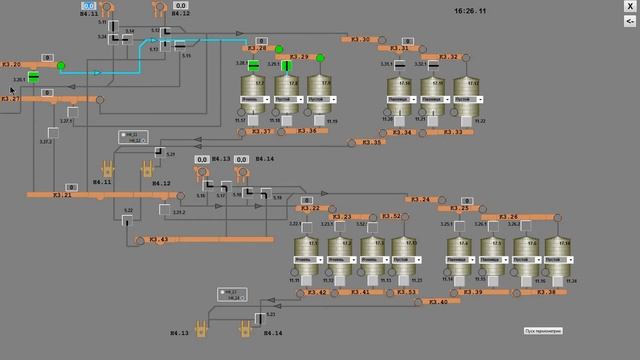Image resolution: width=640 pixels, height=360 pixels.
Task: Click the motor circle of conveyor K3.26
Action: coord(558,218)
